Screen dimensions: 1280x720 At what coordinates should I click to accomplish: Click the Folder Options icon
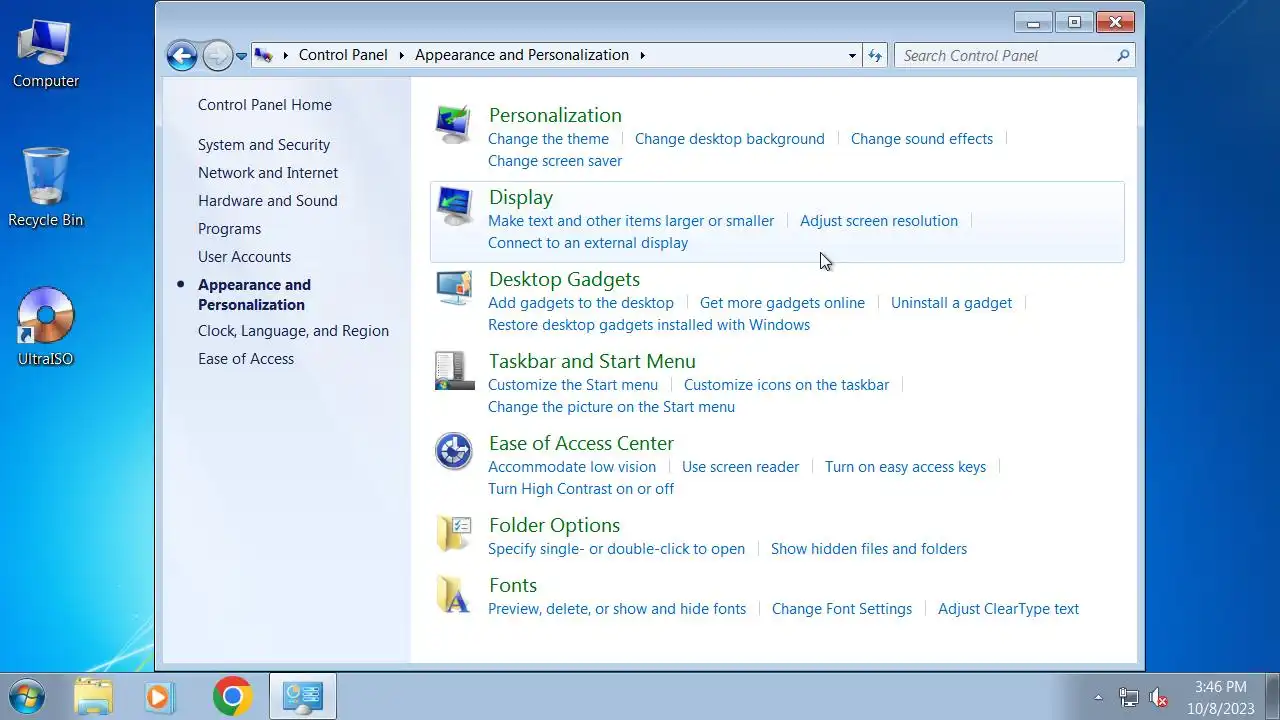click(454, 533)
